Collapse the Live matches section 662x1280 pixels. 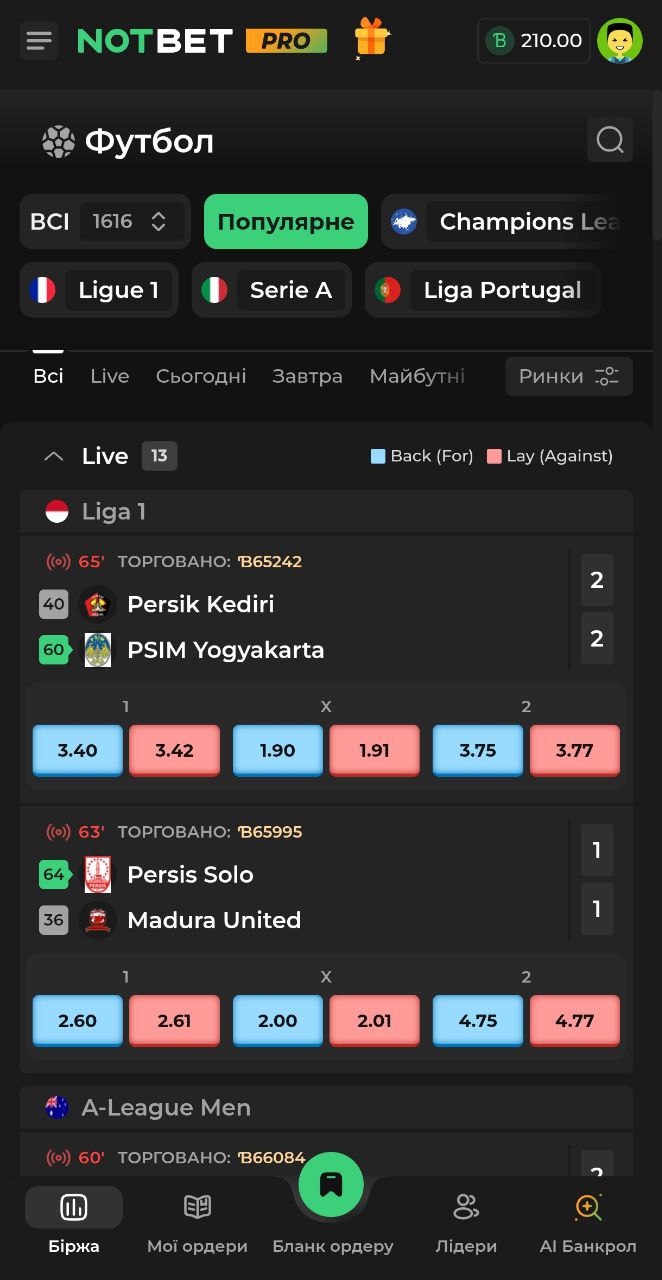(x=53, y=455)
